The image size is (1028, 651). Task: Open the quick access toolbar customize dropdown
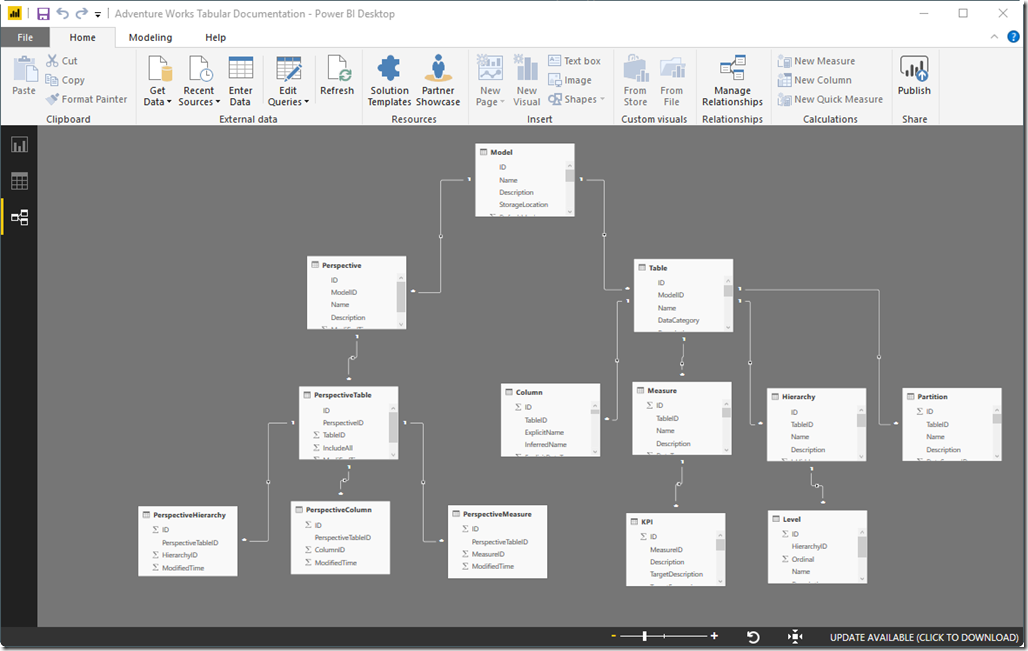[98, 14]
